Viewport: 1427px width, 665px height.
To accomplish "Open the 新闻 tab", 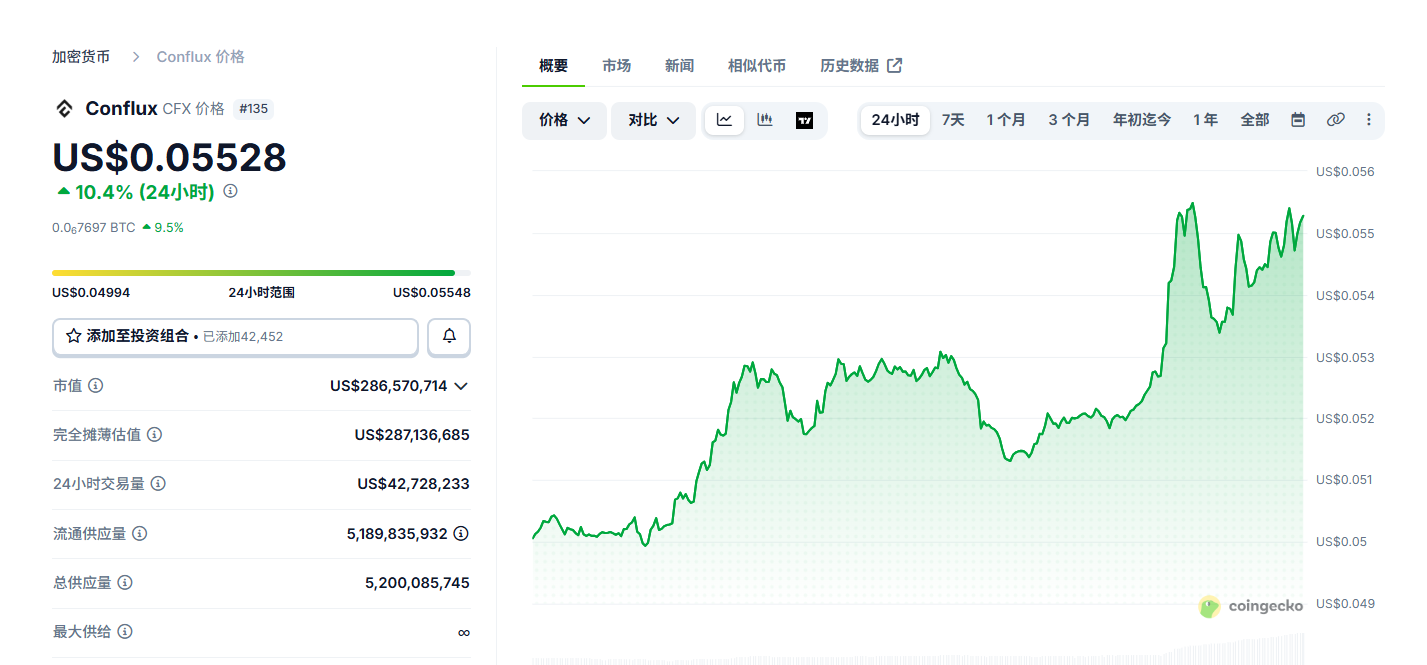I will click(679, 66).
